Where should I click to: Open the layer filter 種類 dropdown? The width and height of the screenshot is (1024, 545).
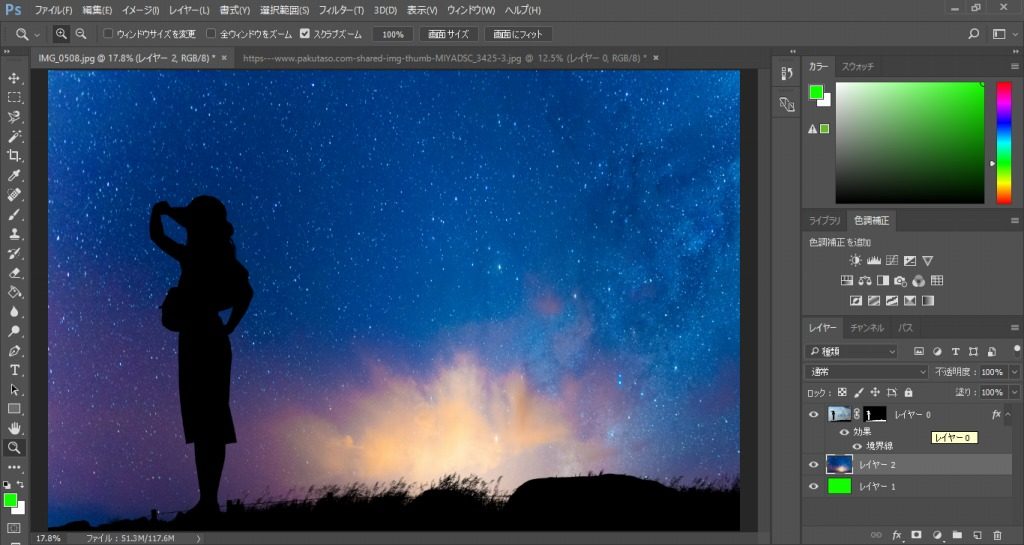coord(851,352)
